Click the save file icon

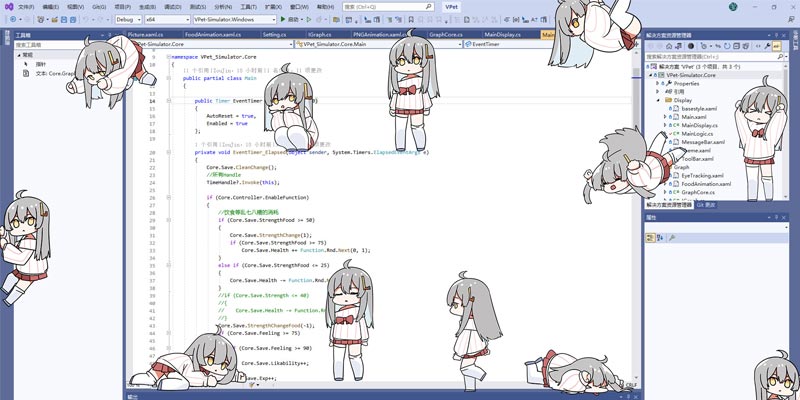click(x=64, y=19)
